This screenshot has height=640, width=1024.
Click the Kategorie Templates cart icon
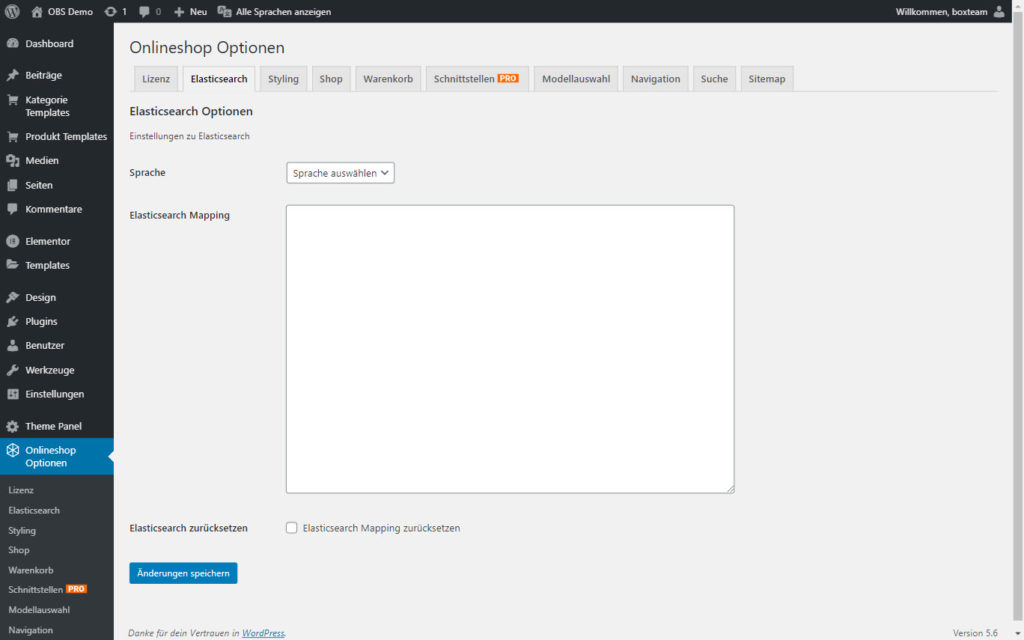point(12,100)
